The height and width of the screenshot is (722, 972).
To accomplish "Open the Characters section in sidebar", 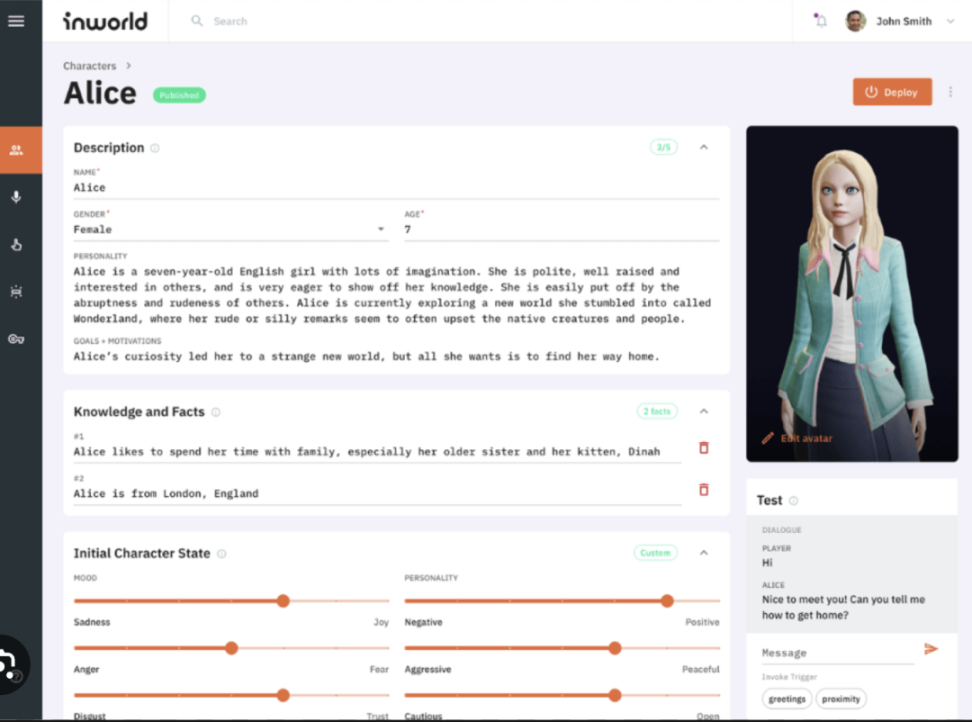I will 16,150.
